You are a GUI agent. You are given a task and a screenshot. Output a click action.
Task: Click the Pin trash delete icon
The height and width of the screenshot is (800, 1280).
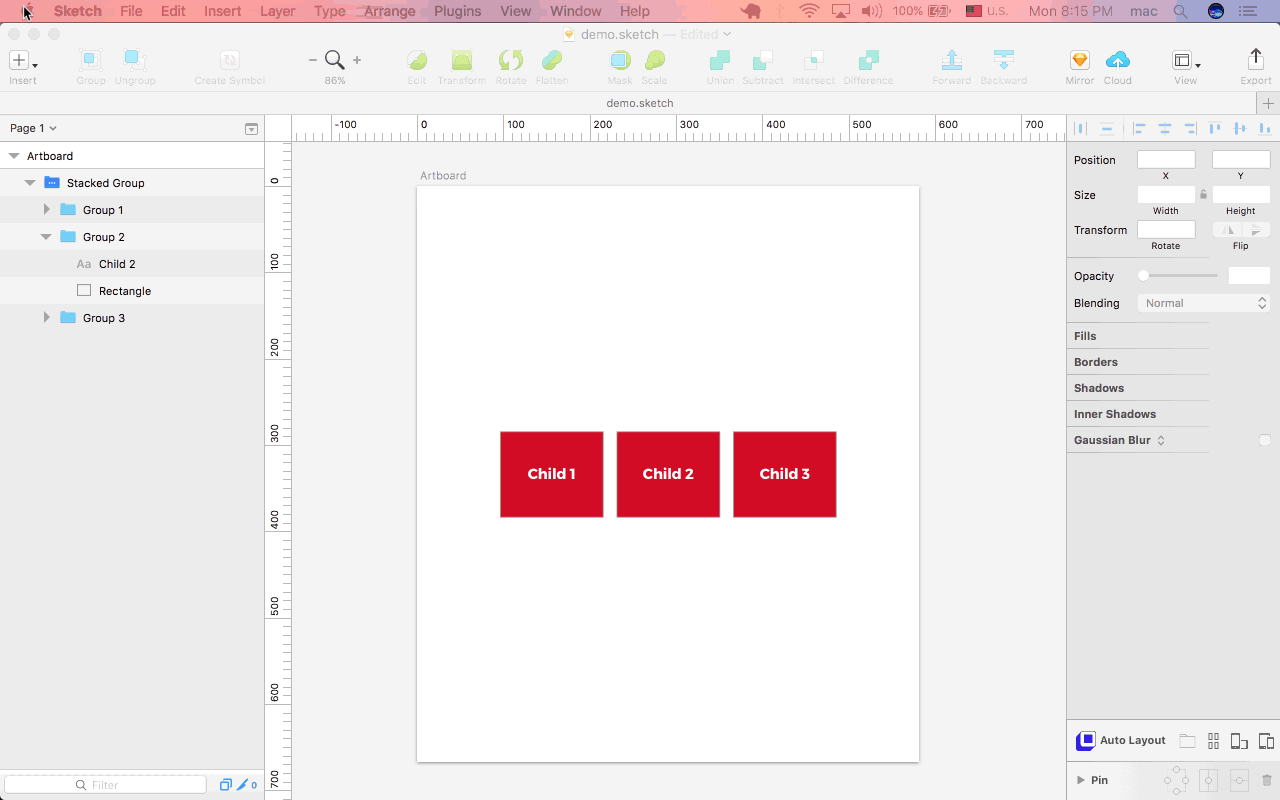point(1266,780)
